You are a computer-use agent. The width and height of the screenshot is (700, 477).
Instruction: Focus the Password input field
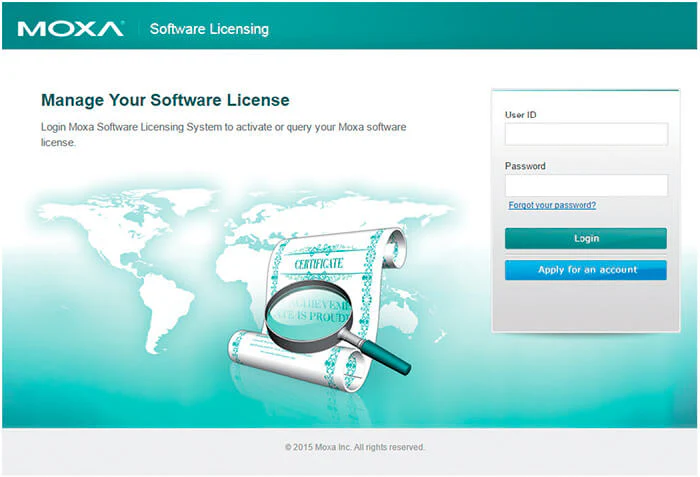point(586,185)
